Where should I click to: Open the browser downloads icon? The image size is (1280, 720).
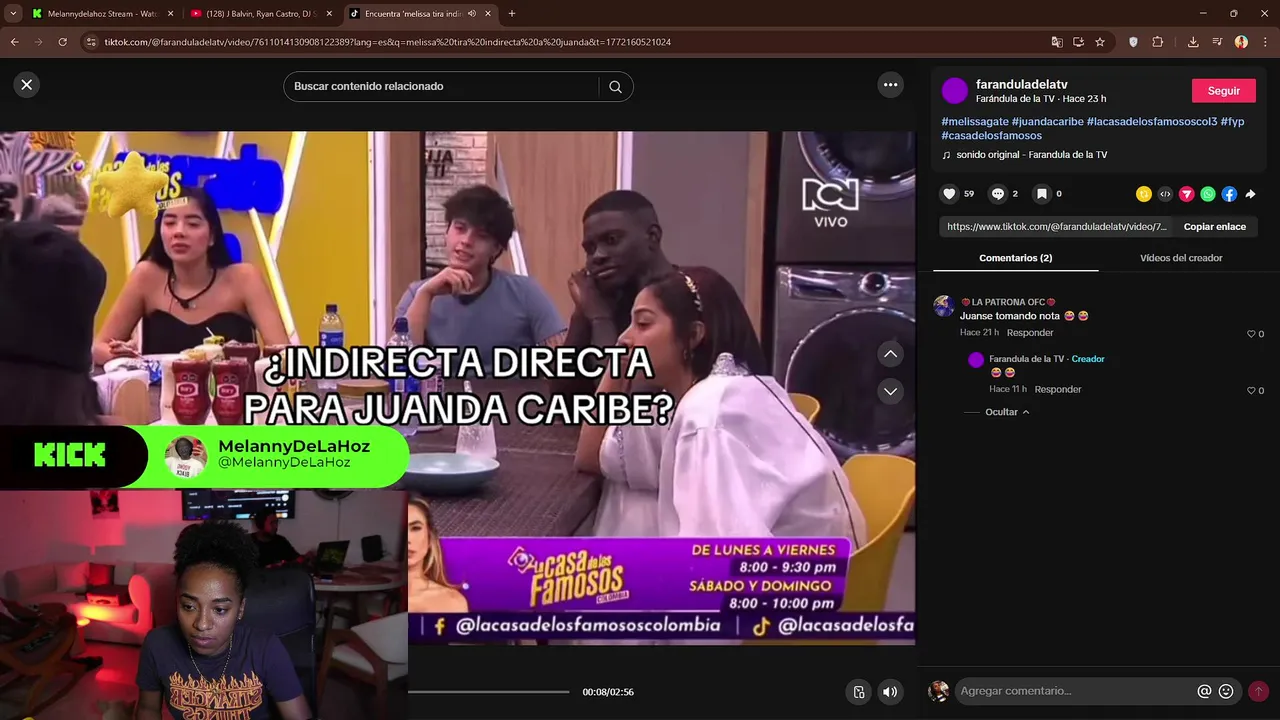(1193, 42)
